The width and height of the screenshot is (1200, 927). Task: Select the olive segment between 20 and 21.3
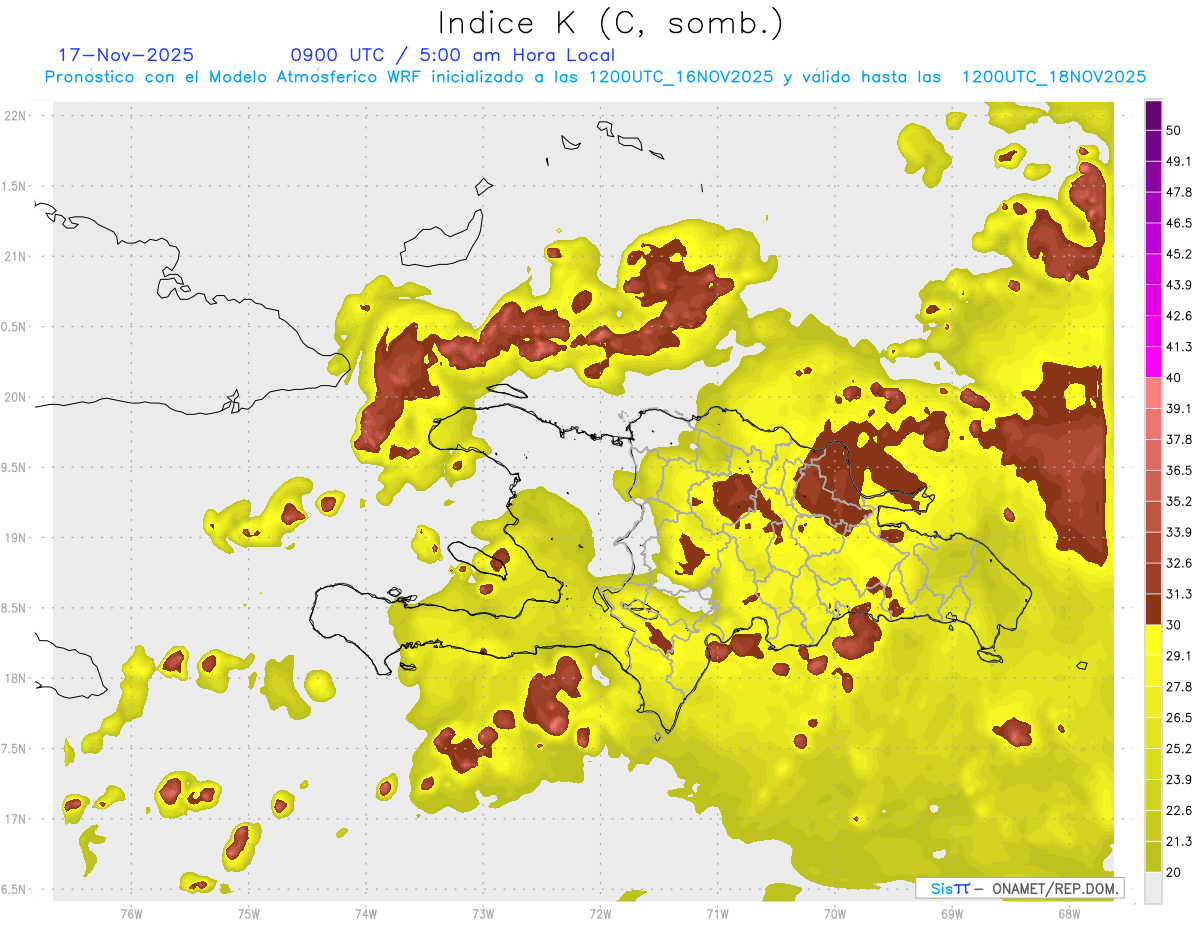[1153, 857]
